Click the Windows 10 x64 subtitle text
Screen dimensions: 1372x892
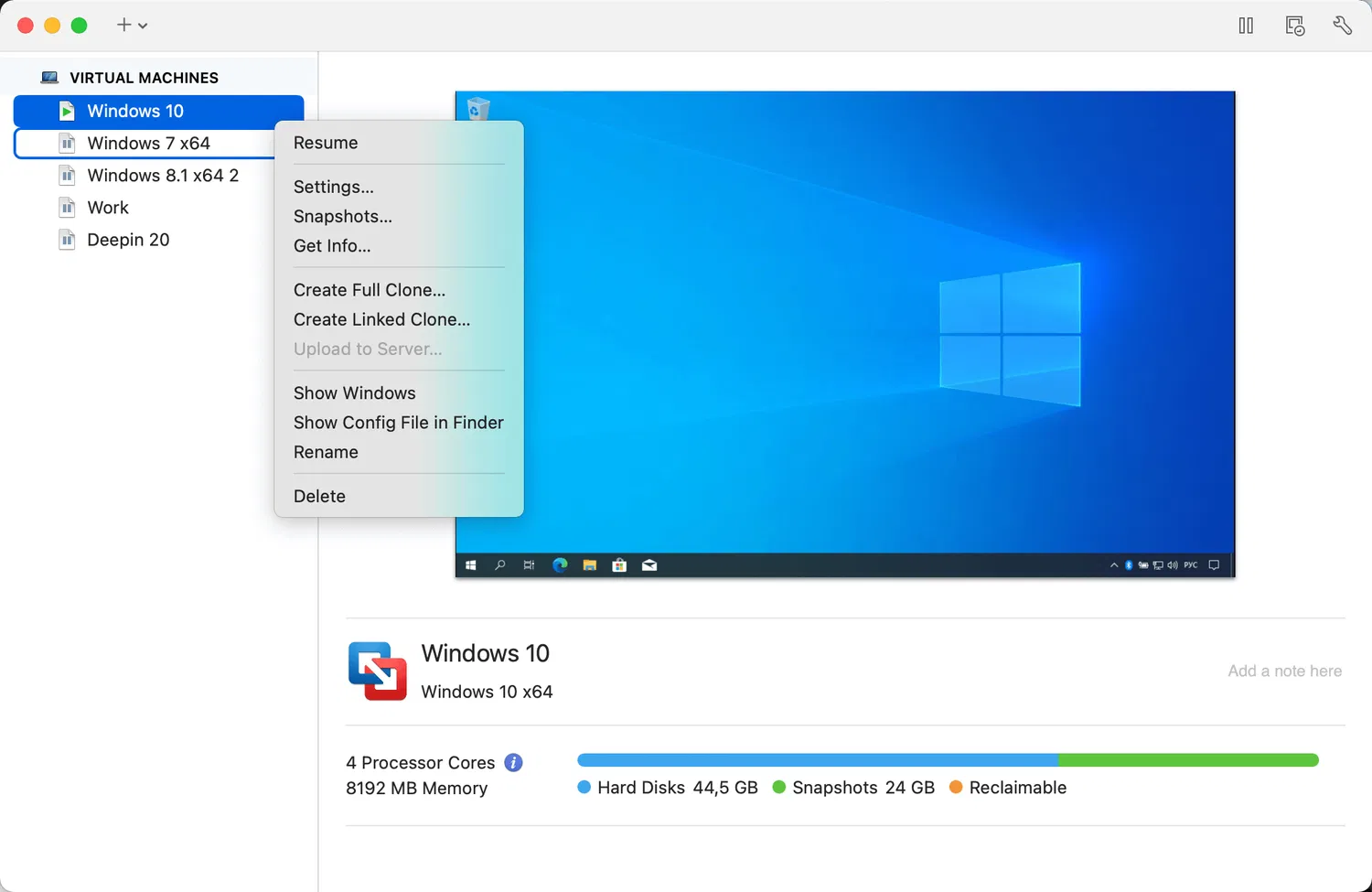[487, 692]
